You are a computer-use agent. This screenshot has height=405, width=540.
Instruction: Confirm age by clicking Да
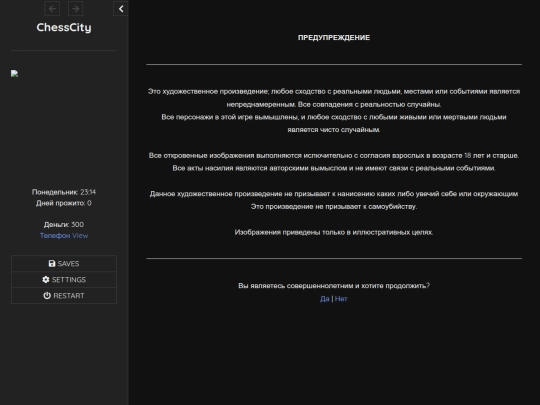tap(324, 299)
